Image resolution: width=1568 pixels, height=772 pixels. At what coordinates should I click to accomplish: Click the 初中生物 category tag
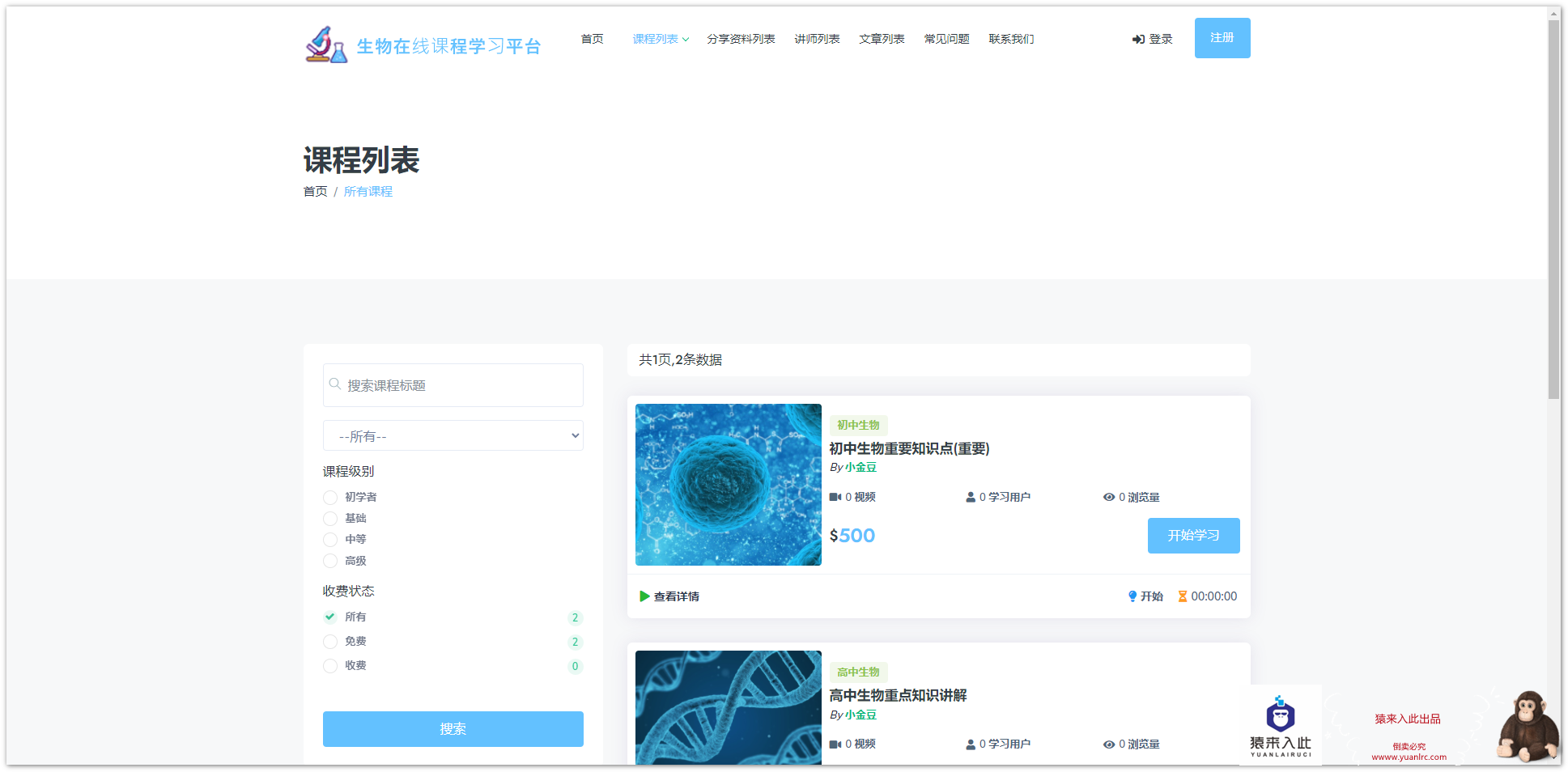(858, 425)
